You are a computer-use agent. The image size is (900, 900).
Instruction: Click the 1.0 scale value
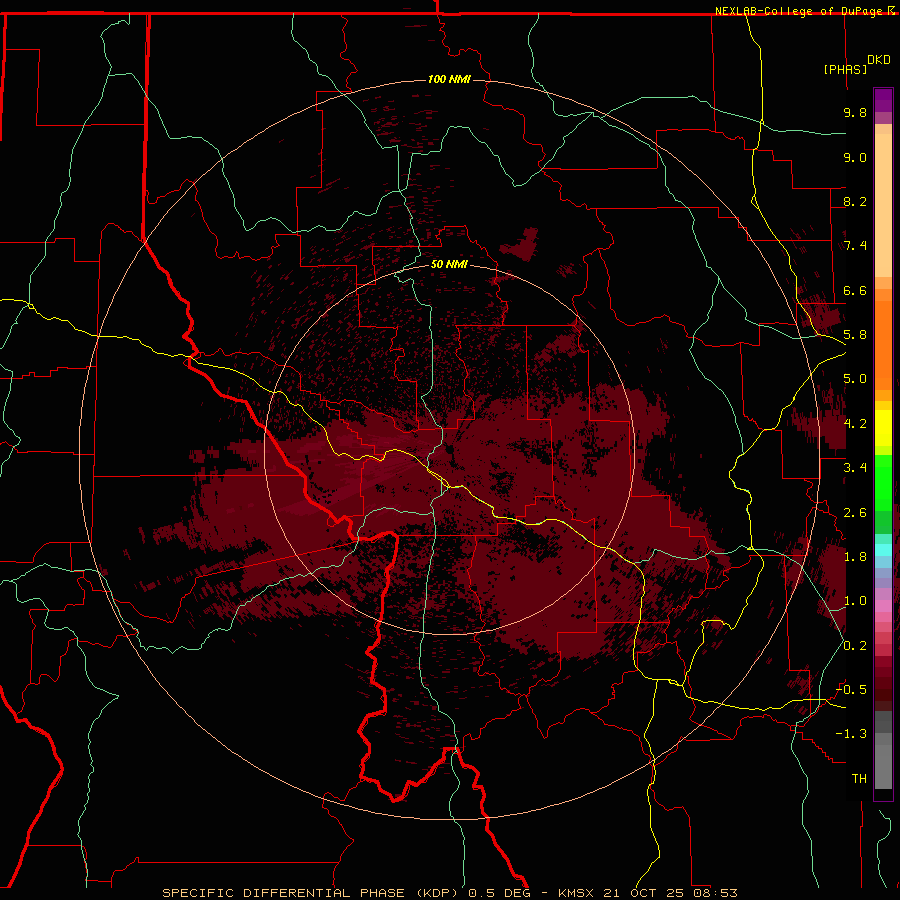(855, 601)
